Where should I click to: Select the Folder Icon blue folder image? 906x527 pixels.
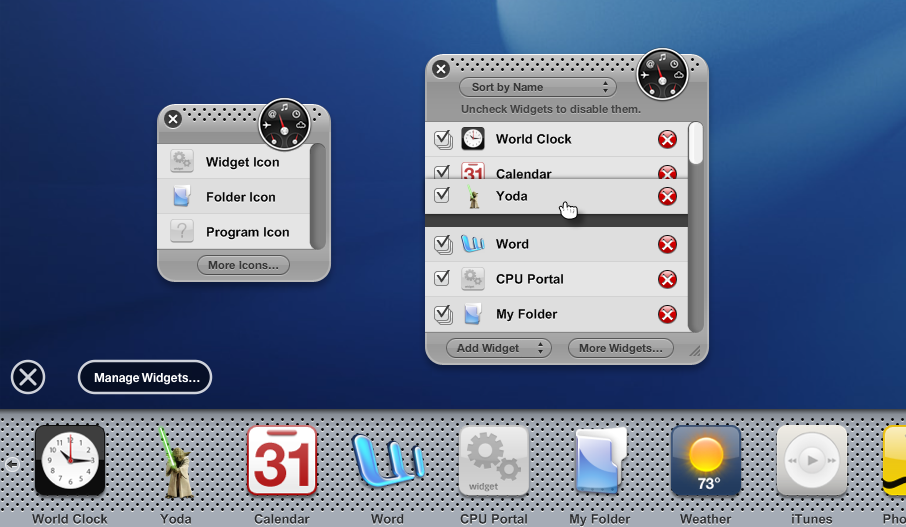coord(181,196)
